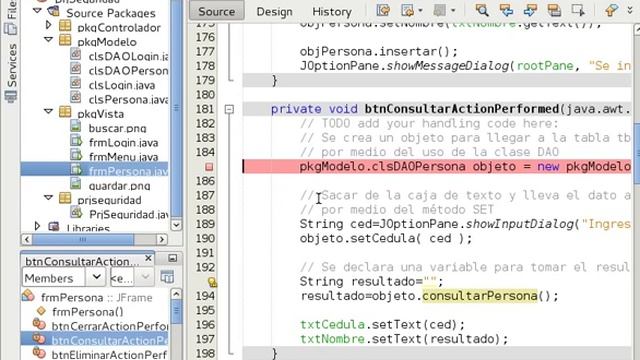This screenshot has height=360, width=640.
Task: Select btnCerrarActionPerformed member
Action: pyautogui.click(x=109, y=327)
